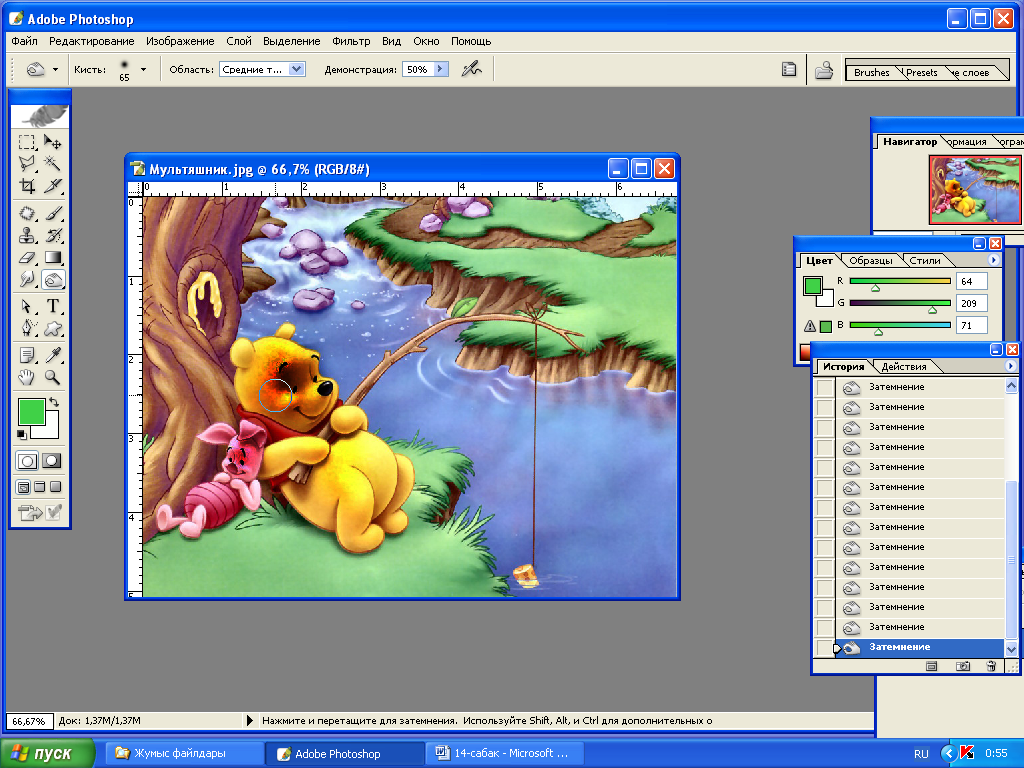Activate the Eraser tool
The image size is (1024, 768).
[27, 258]
